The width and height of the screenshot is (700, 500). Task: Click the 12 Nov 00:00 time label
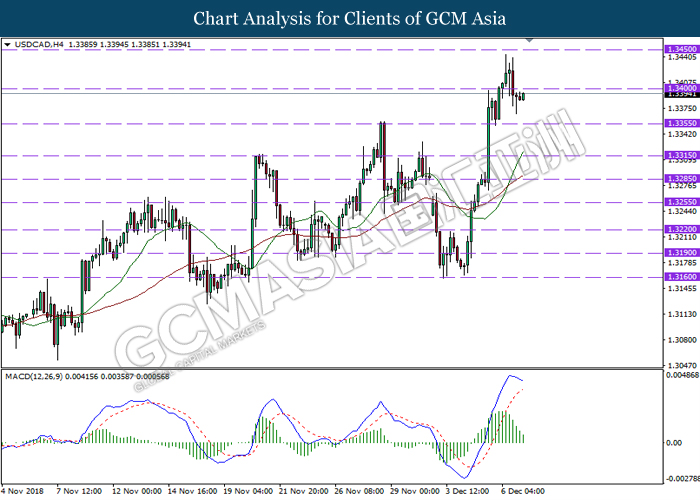[x=137, y=491]
